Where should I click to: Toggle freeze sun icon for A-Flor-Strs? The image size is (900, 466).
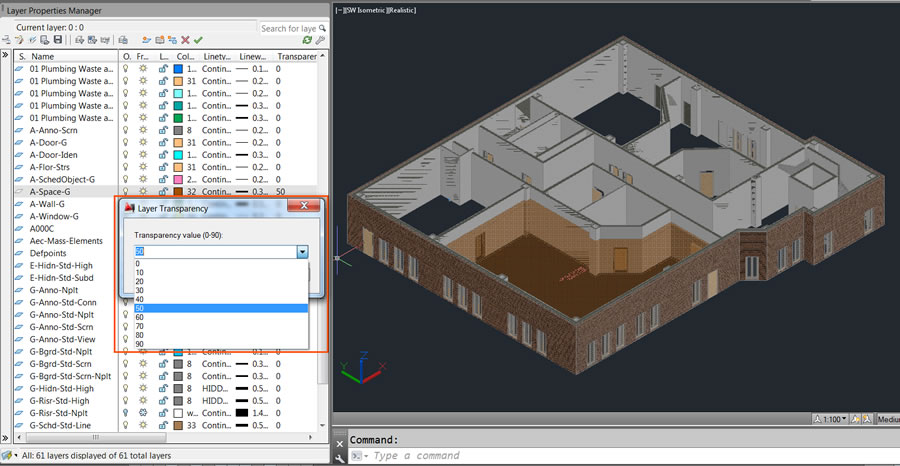[x=142, y=167]
